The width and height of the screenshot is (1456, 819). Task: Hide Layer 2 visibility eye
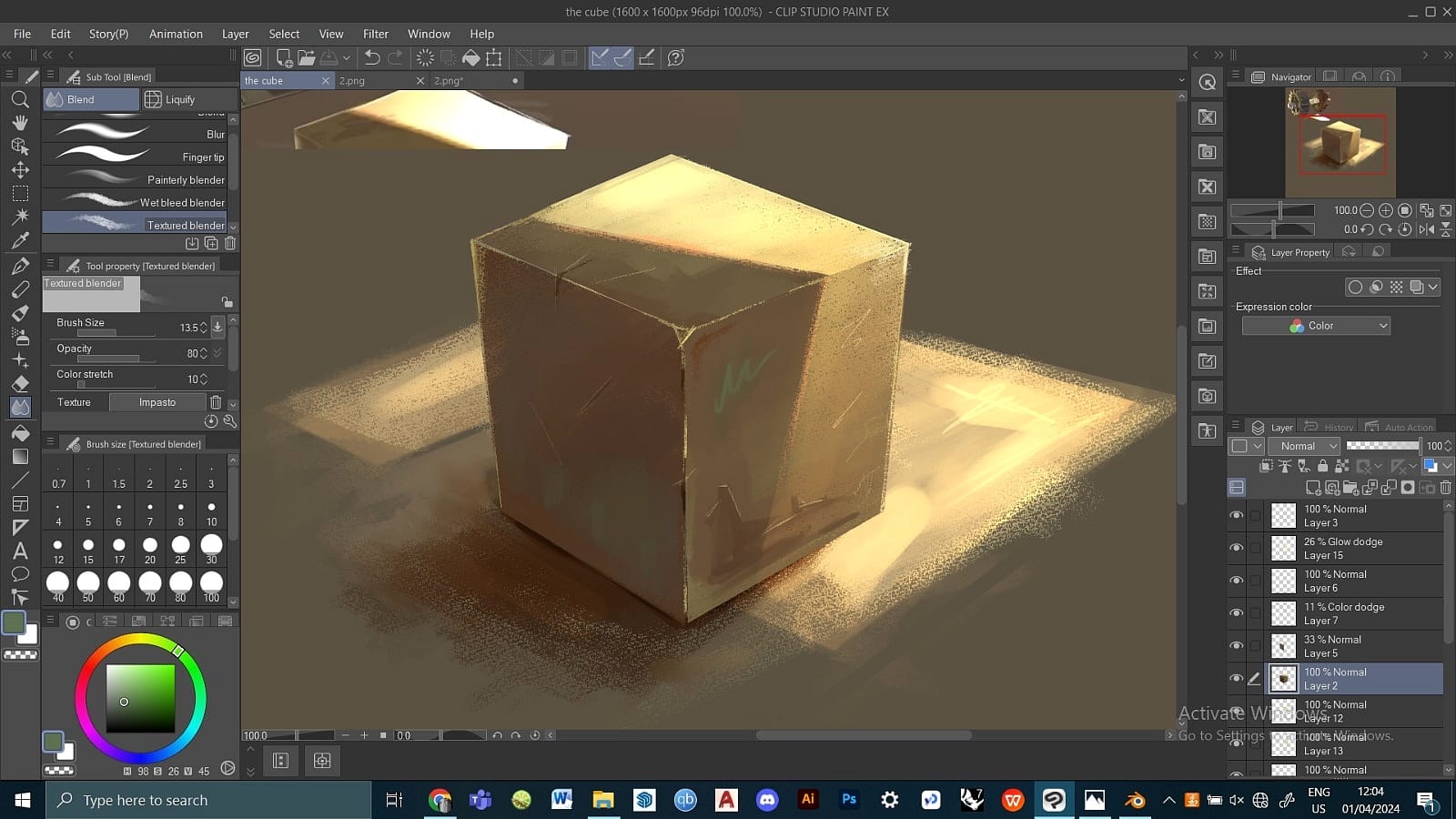pos(1237,679)
